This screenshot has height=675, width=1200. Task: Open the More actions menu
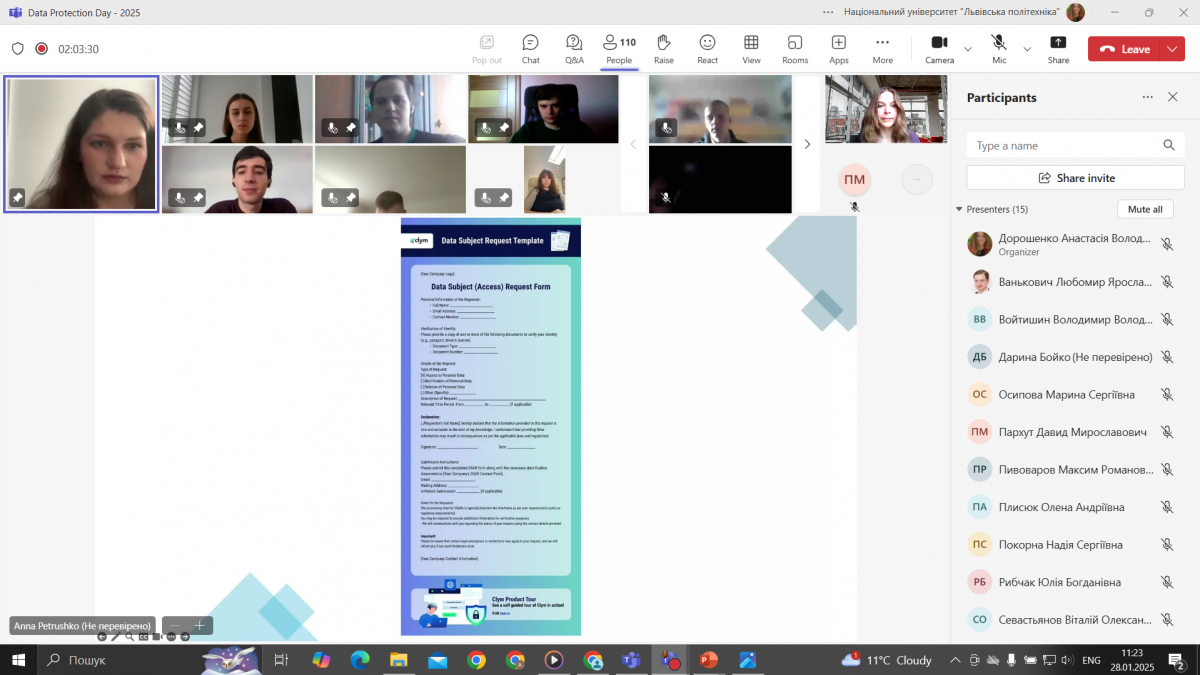tap(882, 49)
